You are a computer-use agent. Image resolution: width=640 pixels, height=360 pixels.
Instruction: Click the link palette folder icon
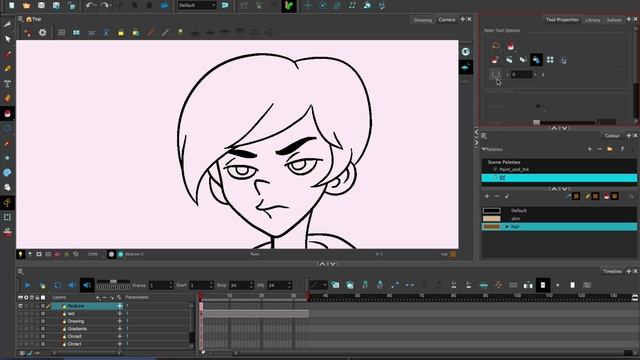click(609, 149)
